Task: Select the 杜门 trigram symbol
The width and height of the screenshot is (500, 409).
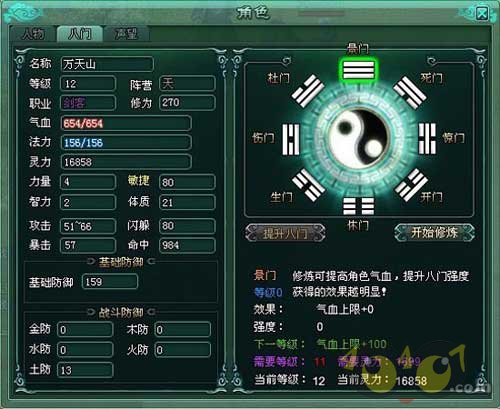Action: (308, 91)
